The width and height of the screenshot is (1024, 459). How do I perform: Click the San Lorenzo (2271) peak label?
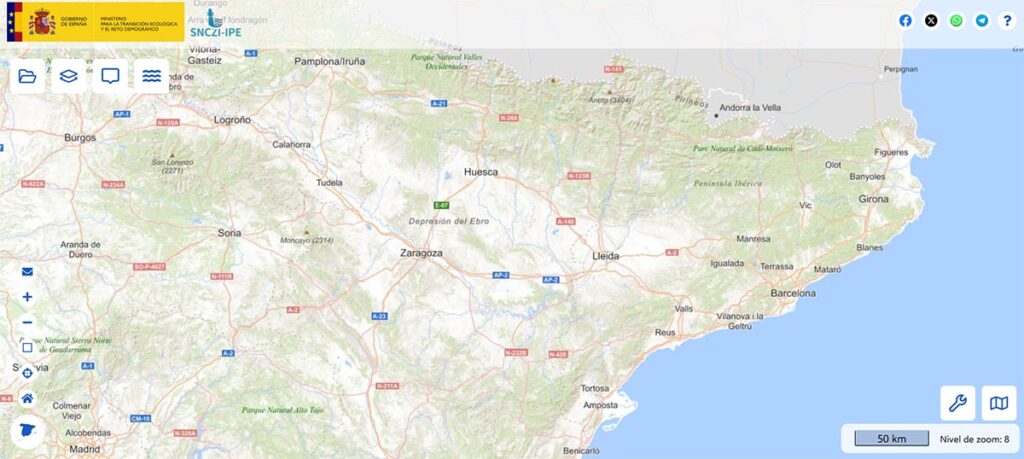[172, 166]
